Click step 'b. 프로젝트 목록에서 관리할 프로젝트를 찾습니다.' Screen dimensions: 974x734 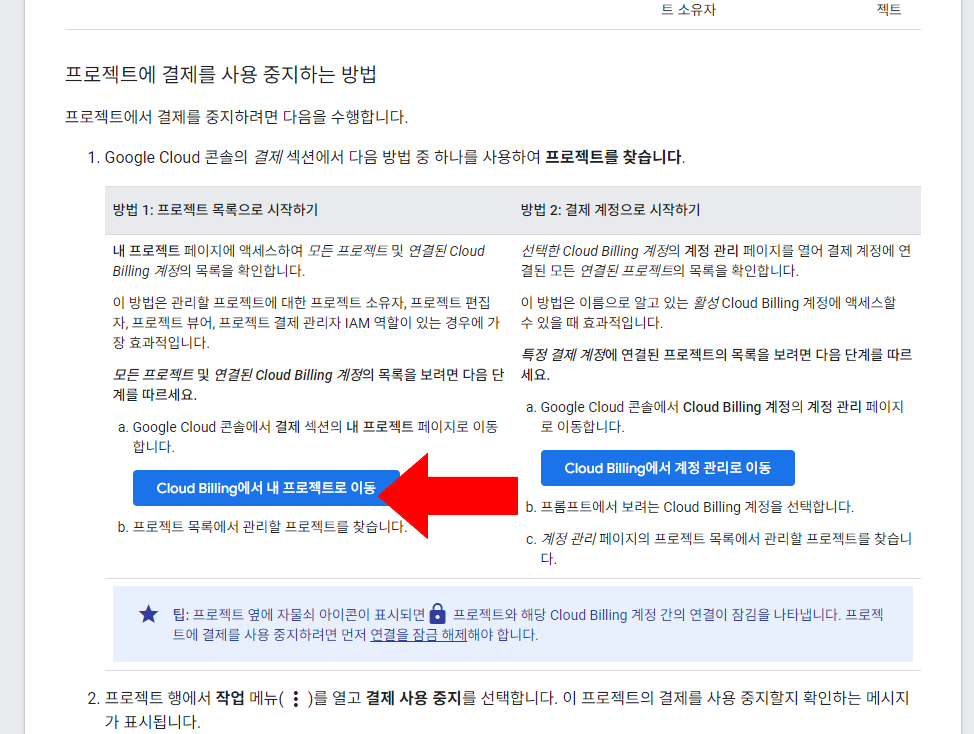click(x=262, y=527)
